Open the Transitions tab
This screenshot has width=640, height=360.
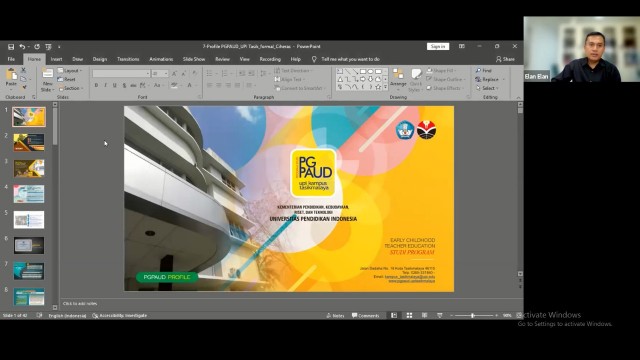[128, 59]
